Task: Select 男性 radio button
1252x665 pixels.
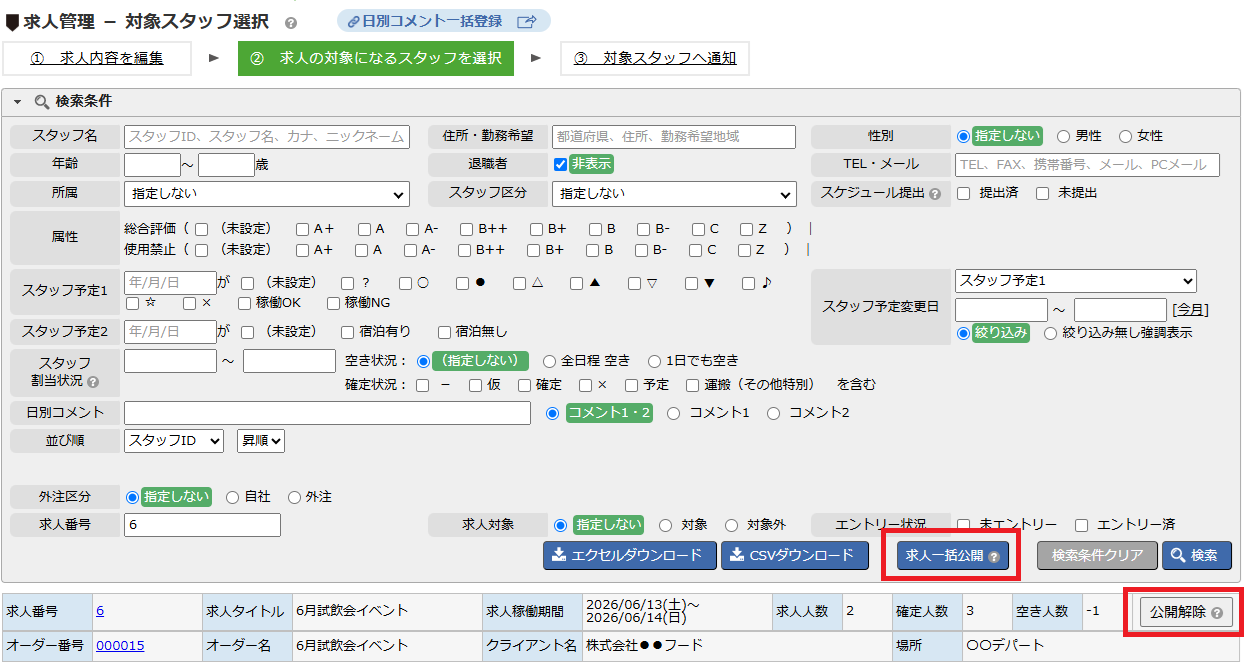Action: (1063, 136)
